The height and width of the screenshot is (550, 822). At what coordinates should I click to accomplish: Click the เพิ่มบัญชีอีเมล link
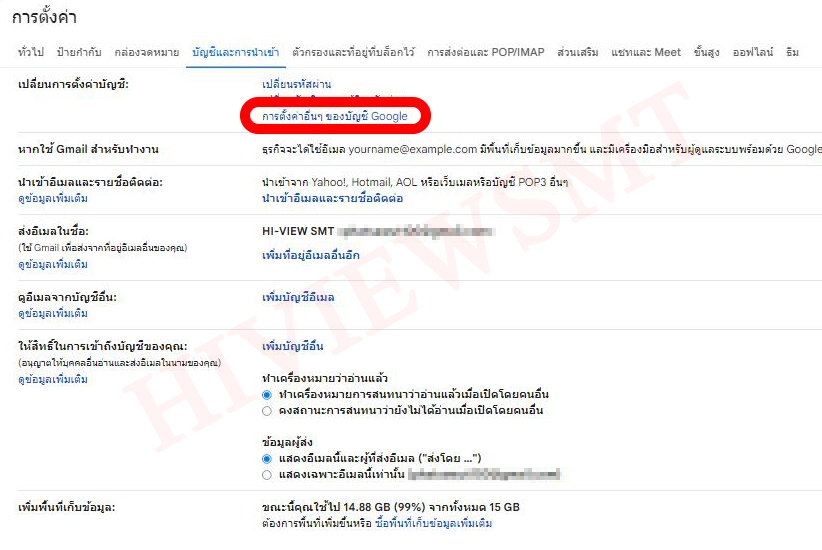point(297,298)
